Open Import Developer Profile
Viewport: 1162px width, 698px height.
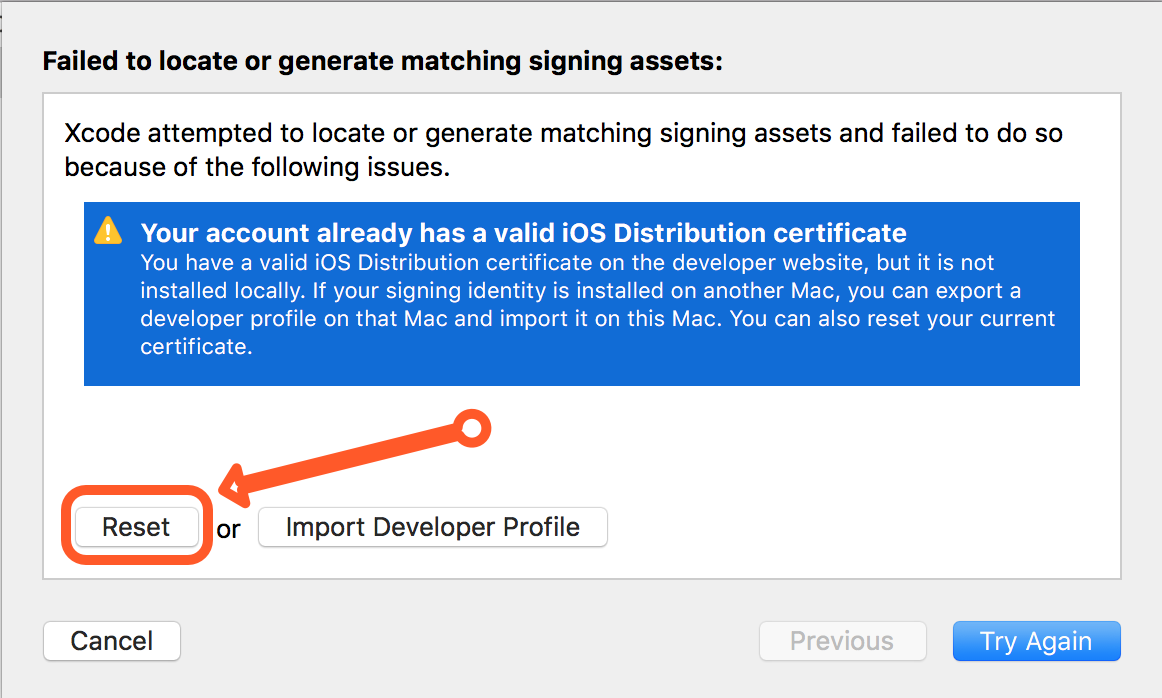point(432,527)
